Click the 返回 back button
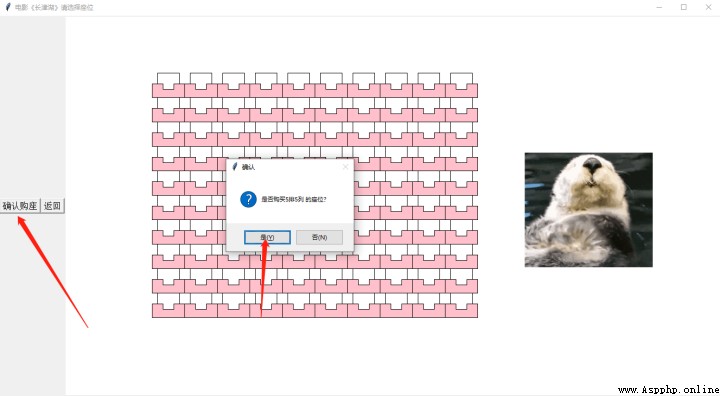Viewport: 720px width, 396px height. click(52, 206)
